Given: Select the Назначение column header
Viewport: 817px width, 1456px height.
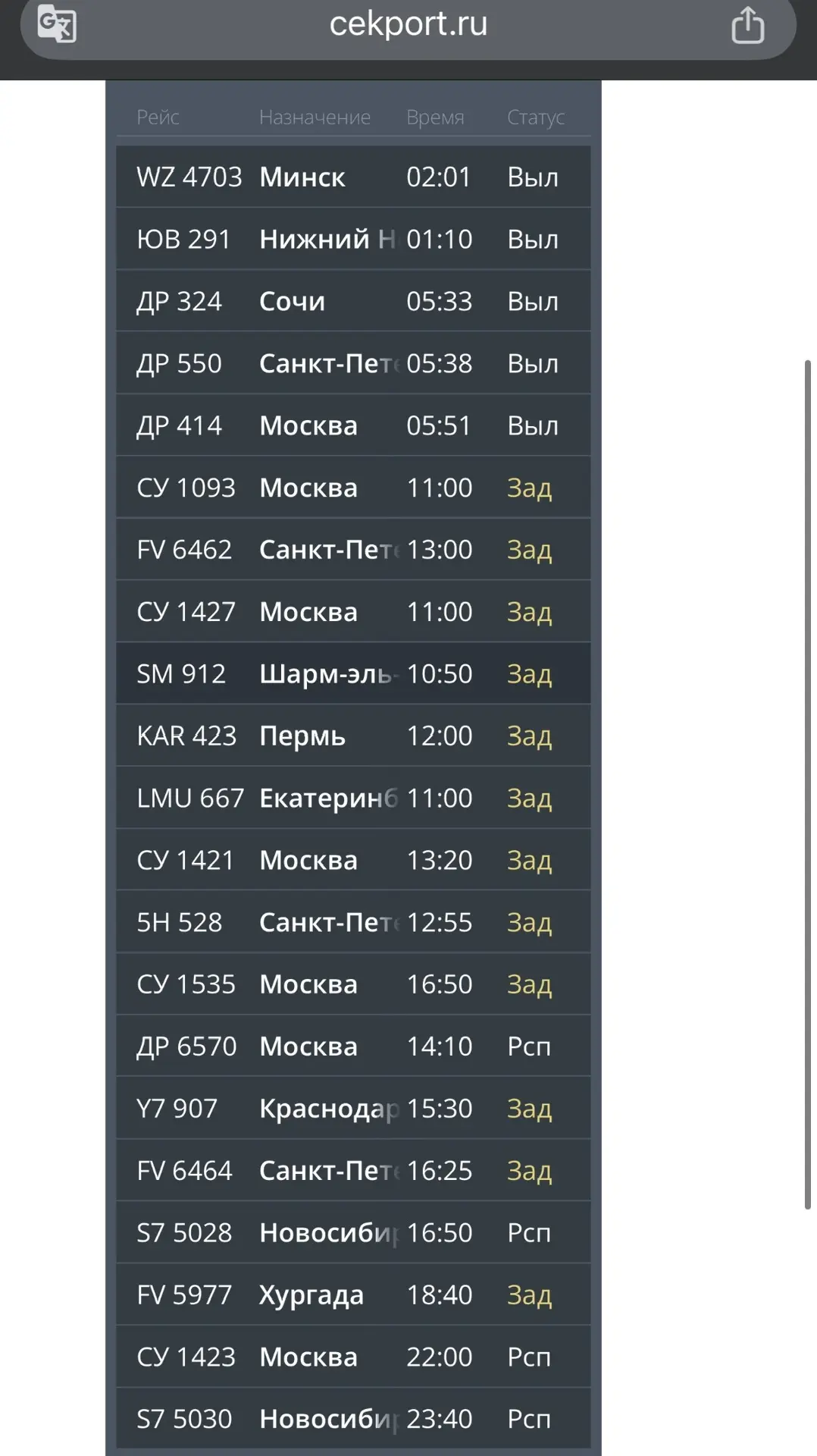Looking at the screenshot, I should 315,117.
